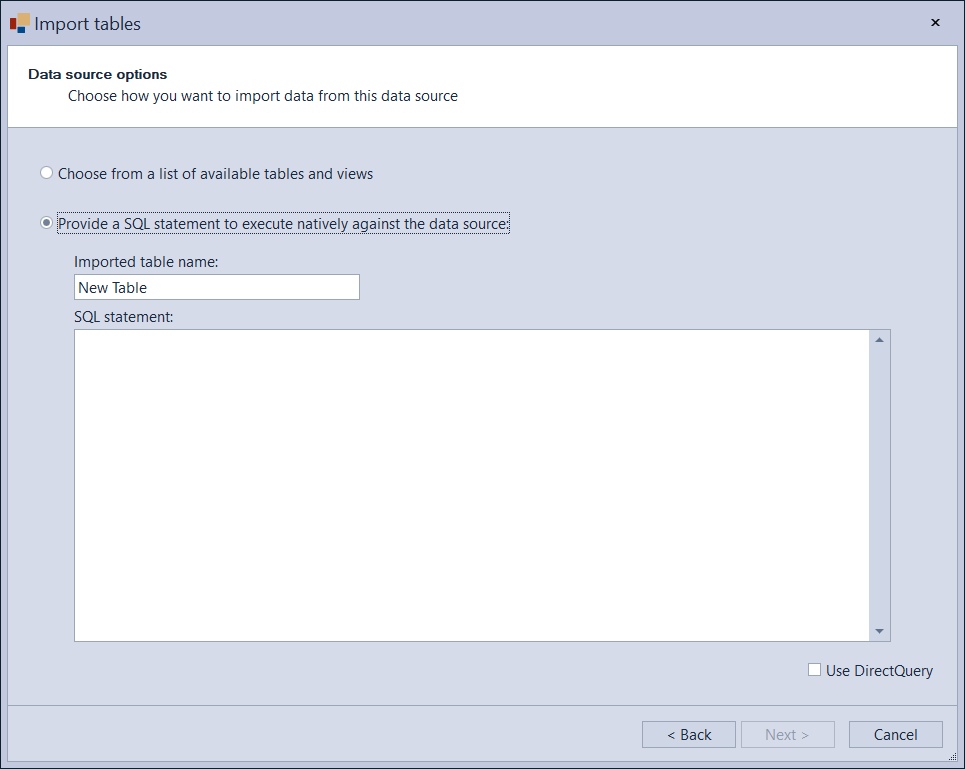
Task: Place cursor in the SQL statement editor
Action: (470, 480)
